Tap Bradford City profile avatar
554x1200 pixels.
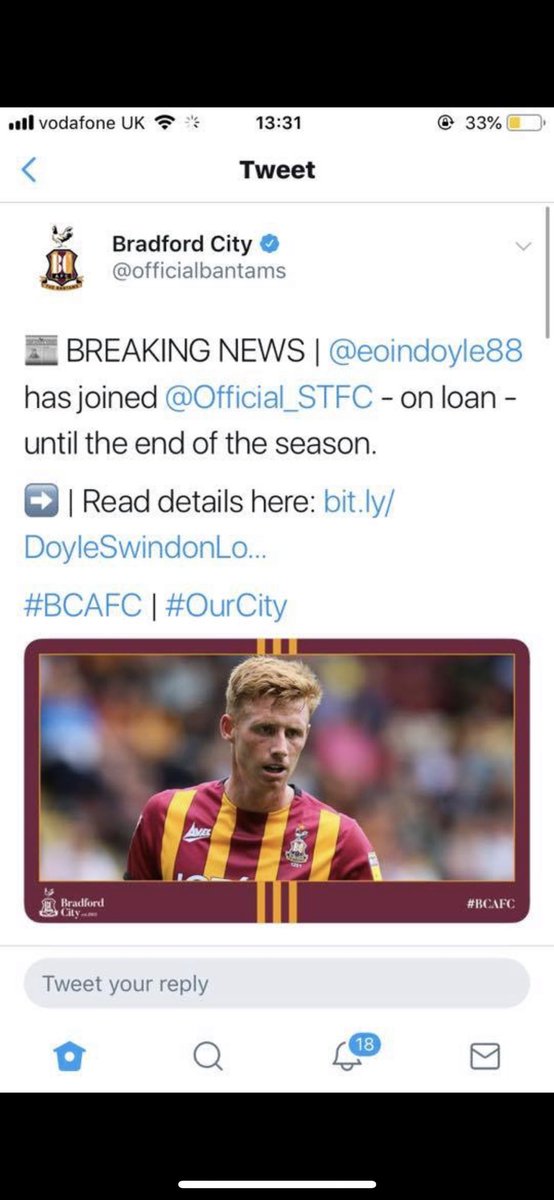point(61,256)
